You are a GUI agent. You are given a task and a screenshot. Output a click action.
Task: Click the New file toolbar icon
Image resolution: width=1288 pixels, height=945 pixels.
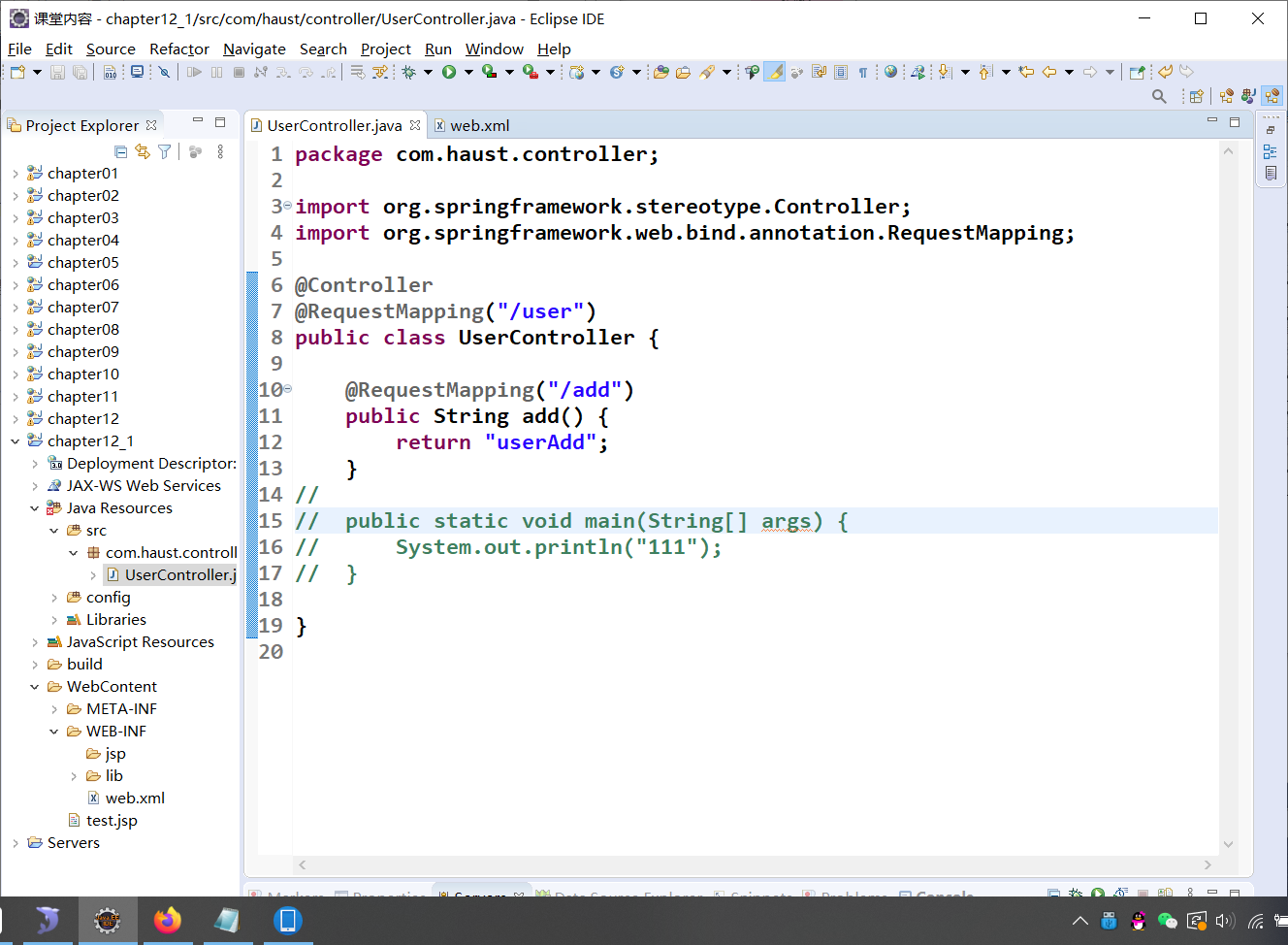click(17, 72)
